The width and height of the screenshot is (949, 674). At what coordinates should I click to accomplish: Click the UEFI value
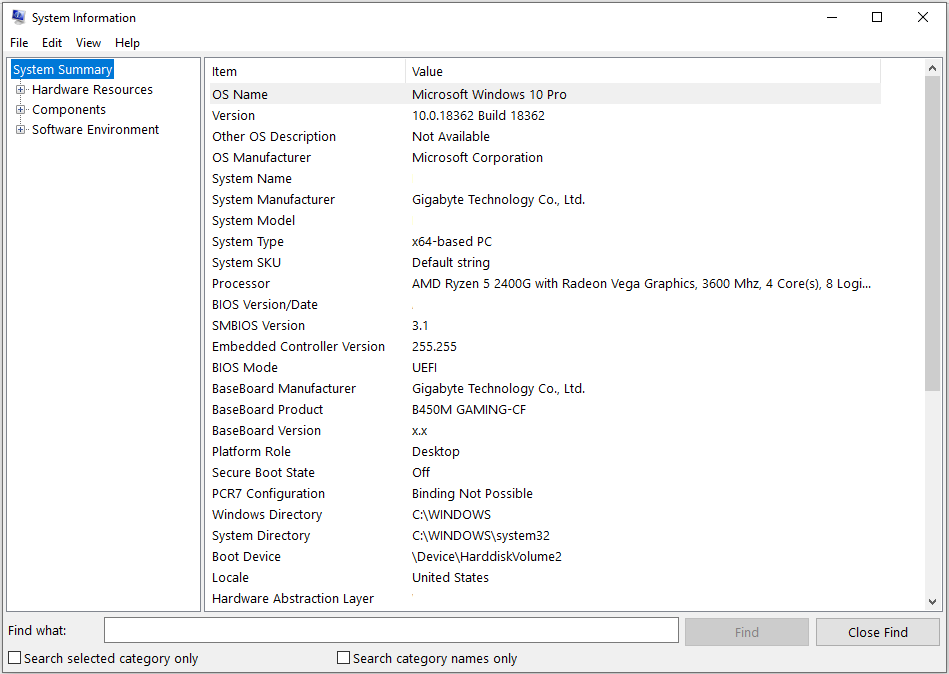(425, 368)
